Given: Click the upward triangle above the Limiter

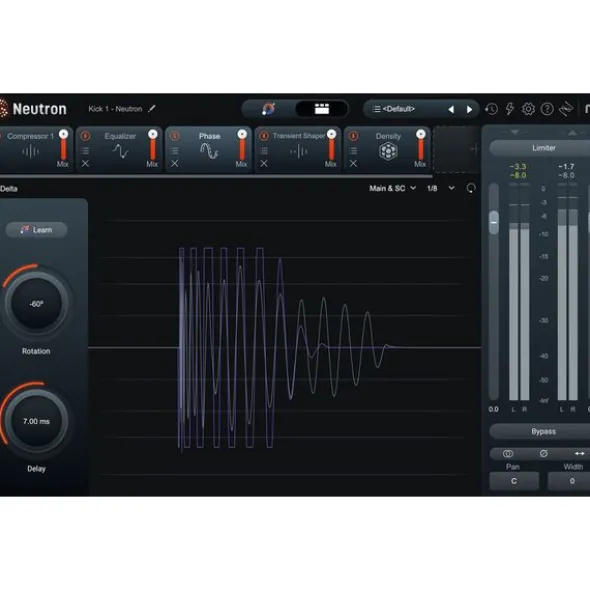Looking at the screenshot, I should click(572, 132).
